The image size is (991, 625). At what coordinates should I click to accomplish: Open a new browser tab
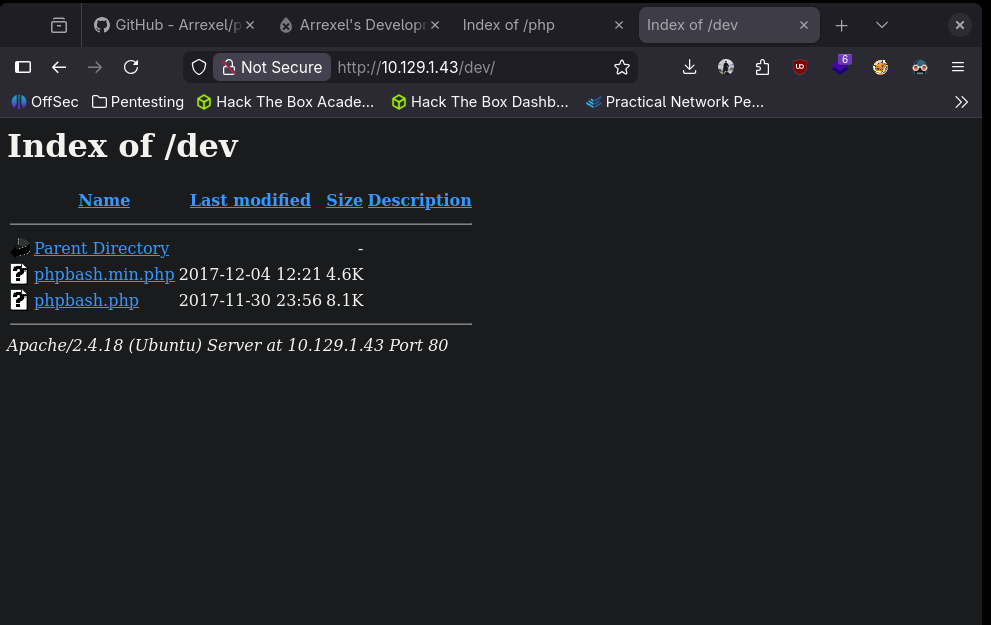[x=842, y=25]
